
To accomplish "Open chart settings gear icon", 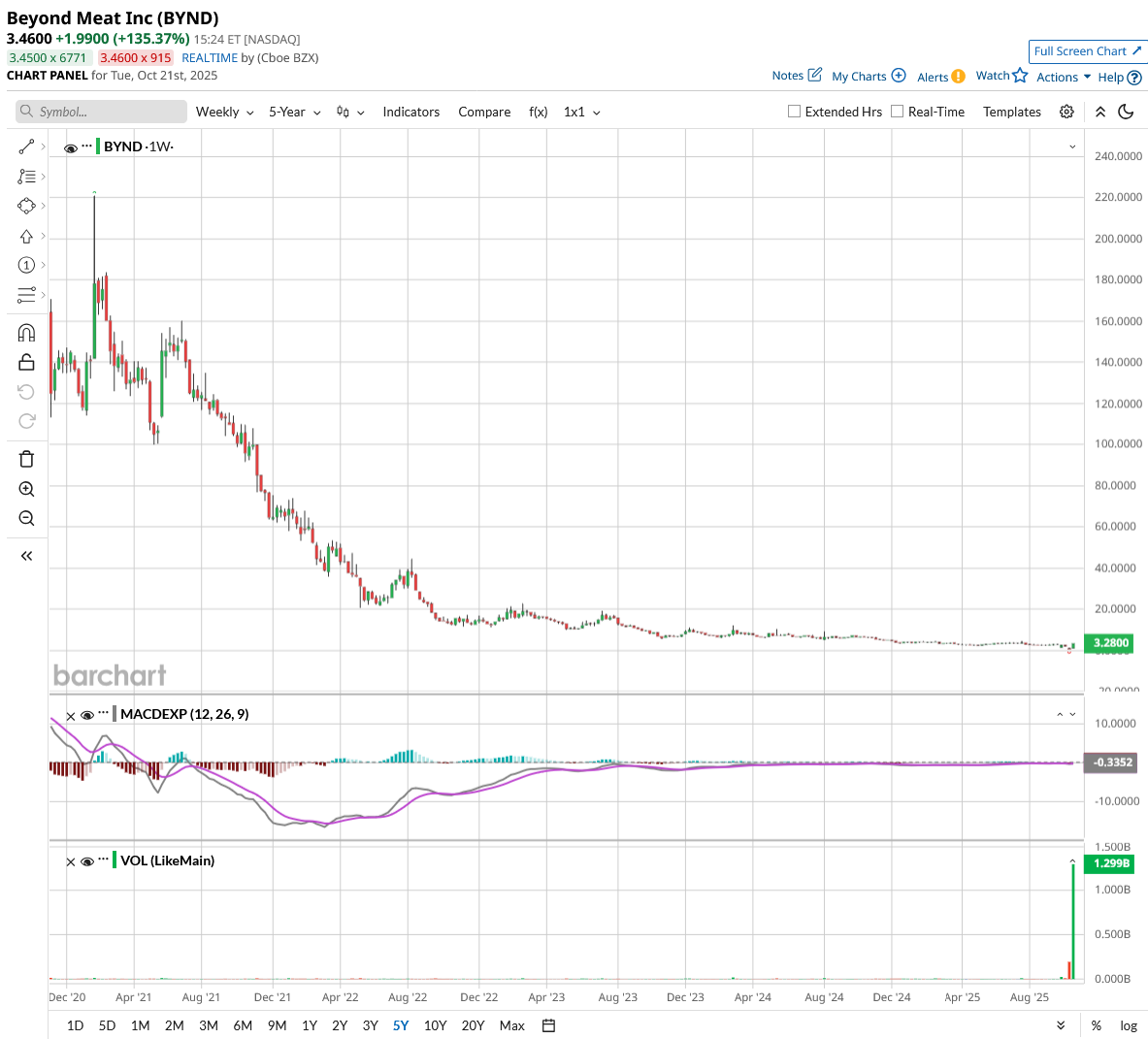I will (1066, 112).
